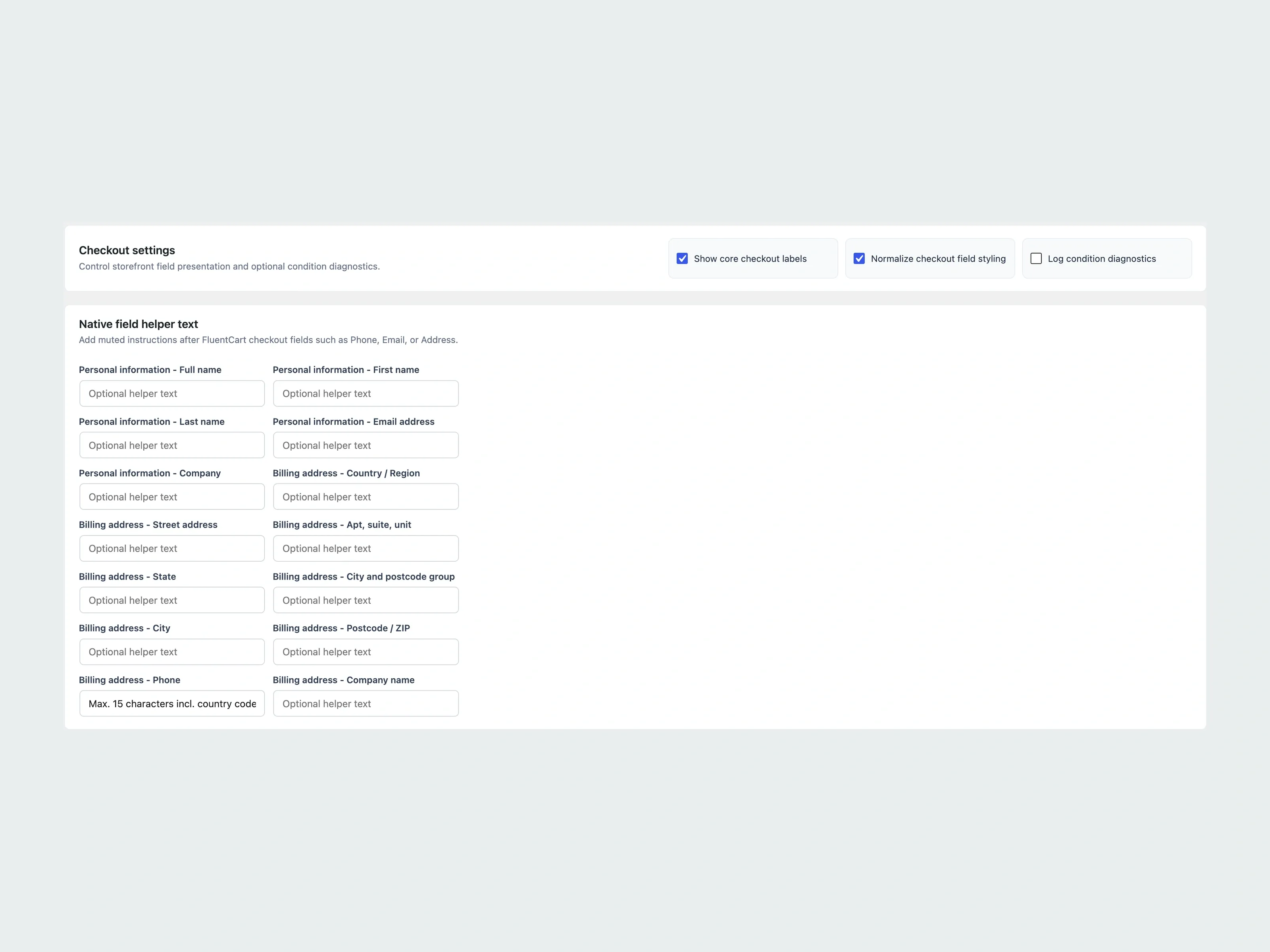
Task: Focus Personal information Company helper input
Action: (172, 496)
